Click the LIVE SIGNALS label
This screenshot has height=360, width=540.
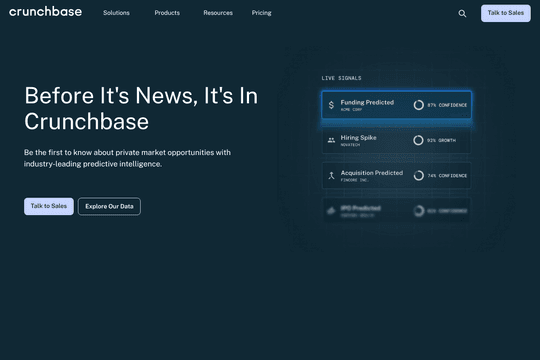341,78
